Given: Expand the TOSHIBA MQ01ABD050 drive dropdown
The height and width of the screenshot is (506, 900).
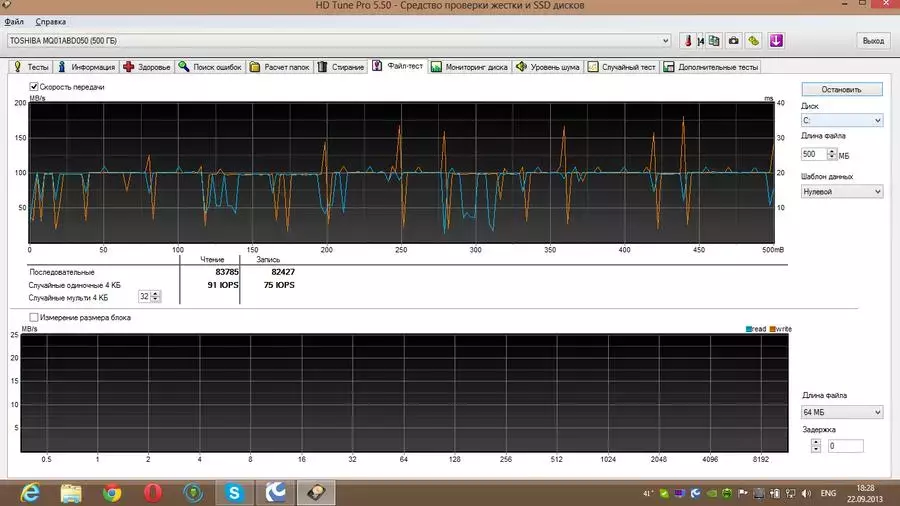Looking at the screenshot, I should click(665, 41).
